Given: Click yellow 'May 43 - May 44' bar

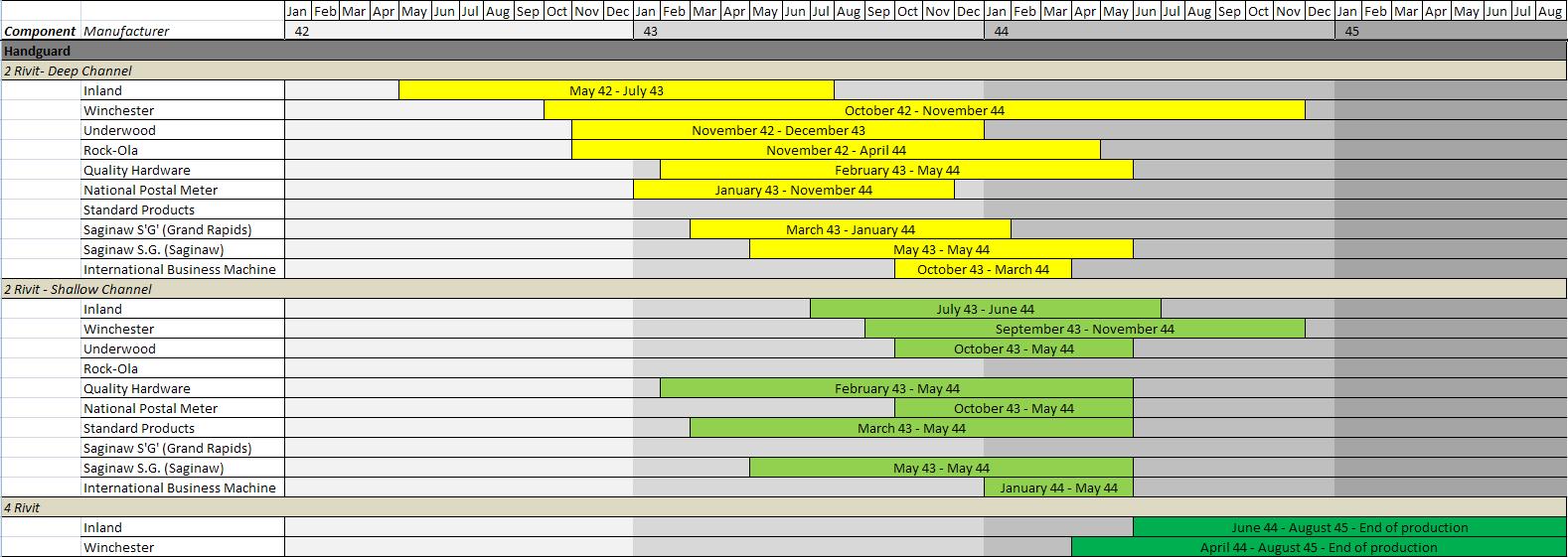Looking at the screenshot, I should tap(941, 249).
